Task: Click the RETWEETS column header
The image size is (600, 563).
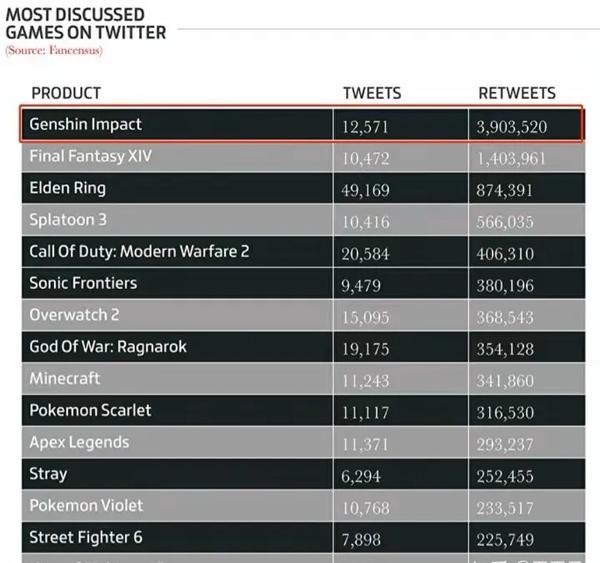Action: click(517, 93)
